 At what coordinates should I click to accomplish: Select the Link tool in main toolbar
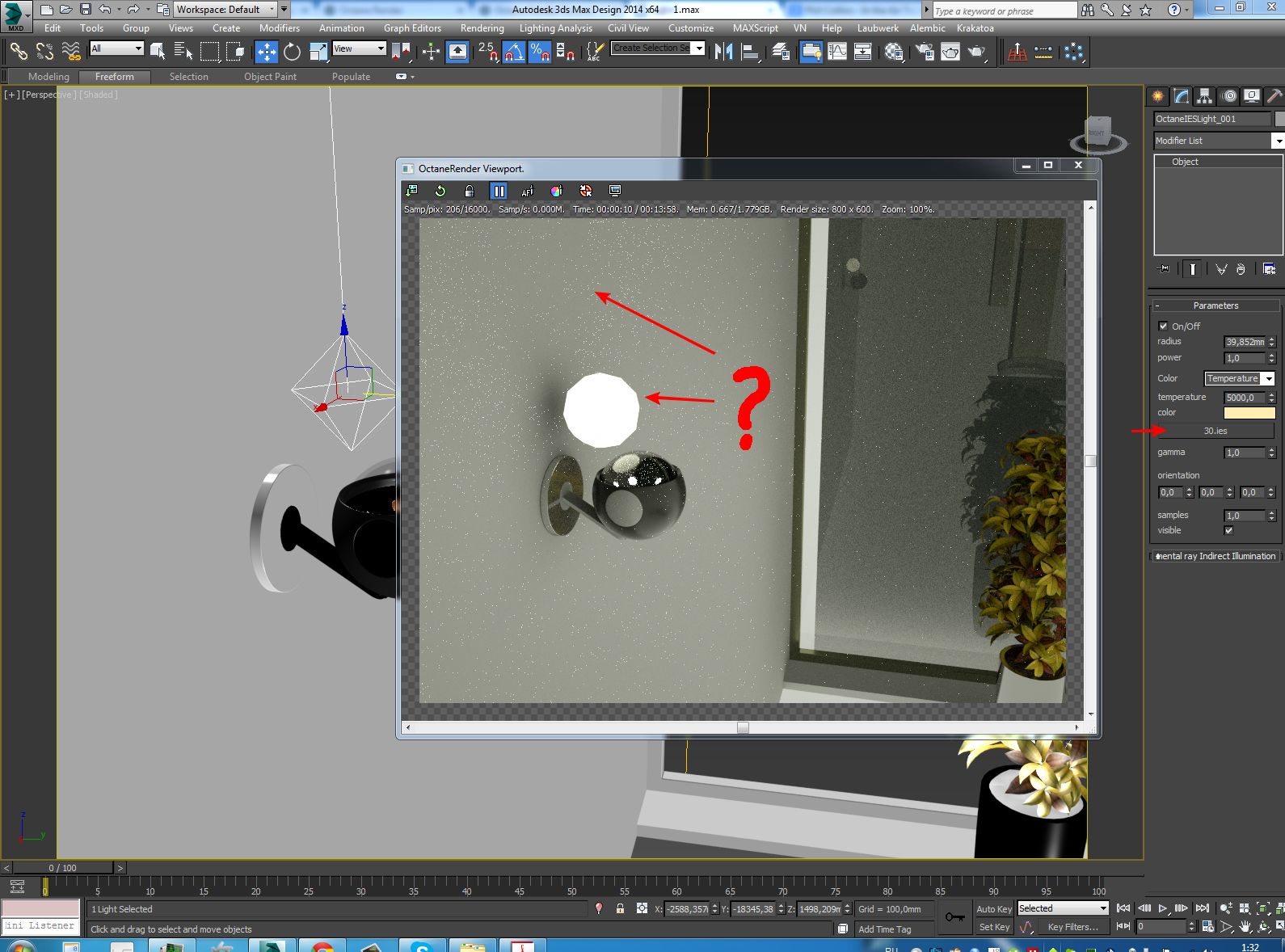tap(18, 53)
